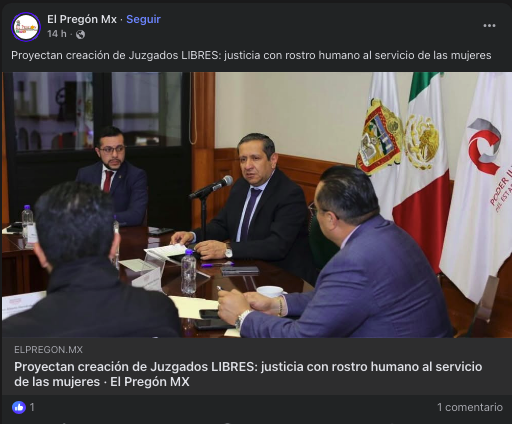Click the ELPREGON.MX domain label

click(x=48, y=350)
